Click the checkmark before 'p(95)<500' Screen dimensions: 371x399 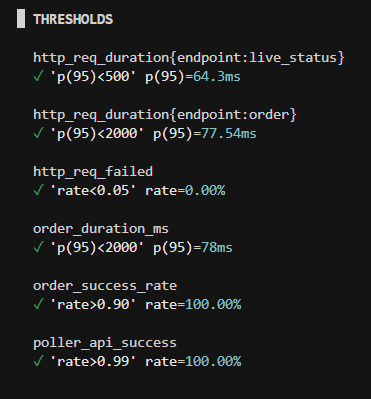coord(38,77)
